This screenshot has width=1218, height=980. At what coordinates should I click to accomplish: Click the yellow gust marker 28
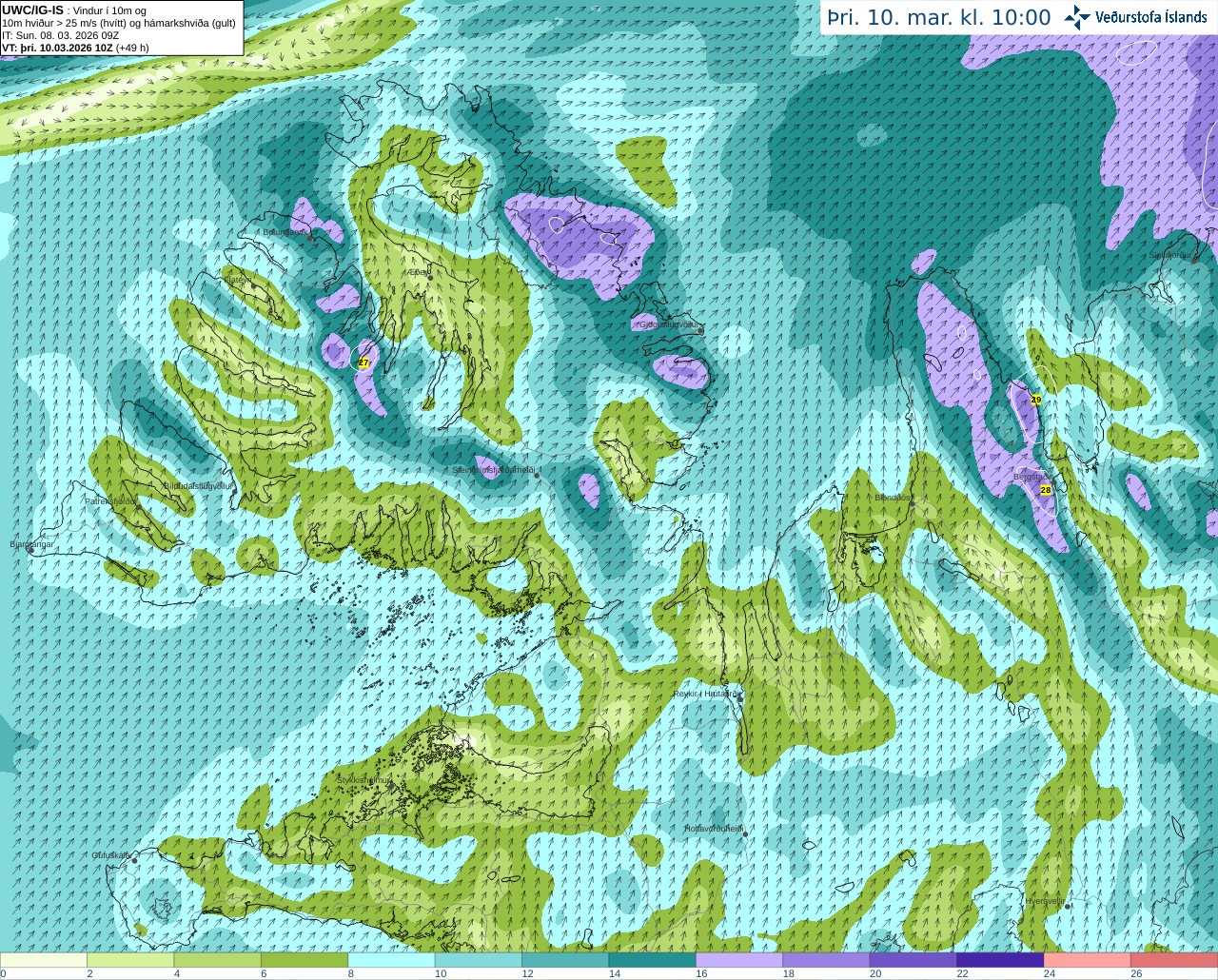1046,490
